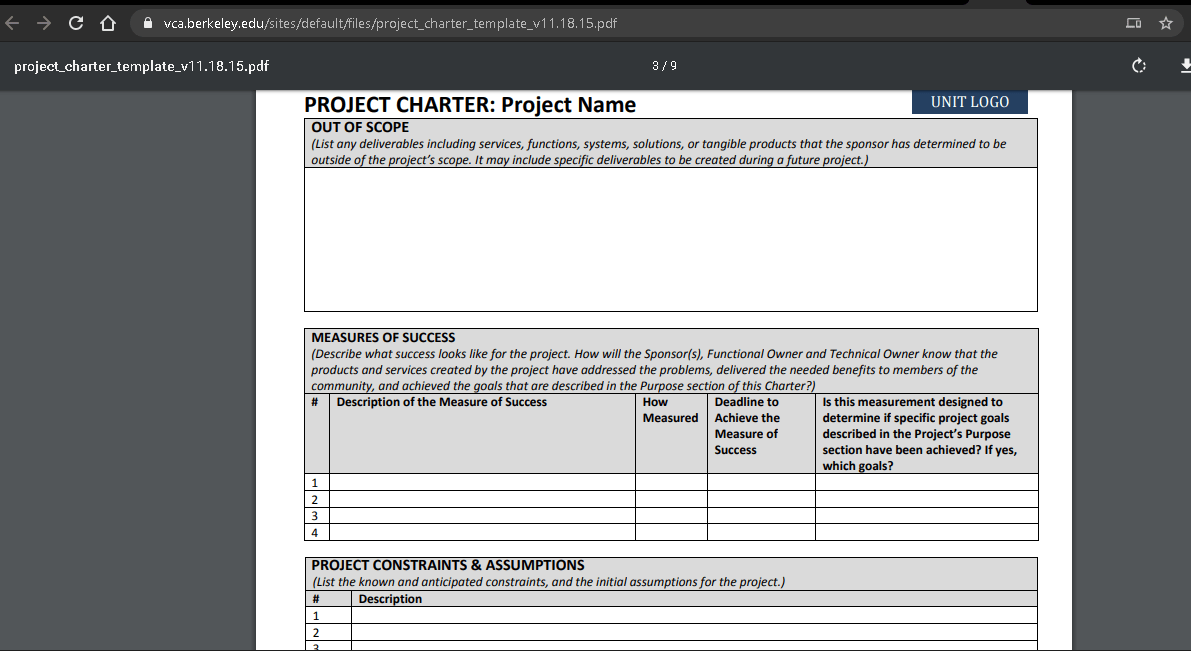Image resolution: width=1191 pixels, height=651 pixels.
Task: Select the 'Is this measurement designed' header
Action: [919, 434]
